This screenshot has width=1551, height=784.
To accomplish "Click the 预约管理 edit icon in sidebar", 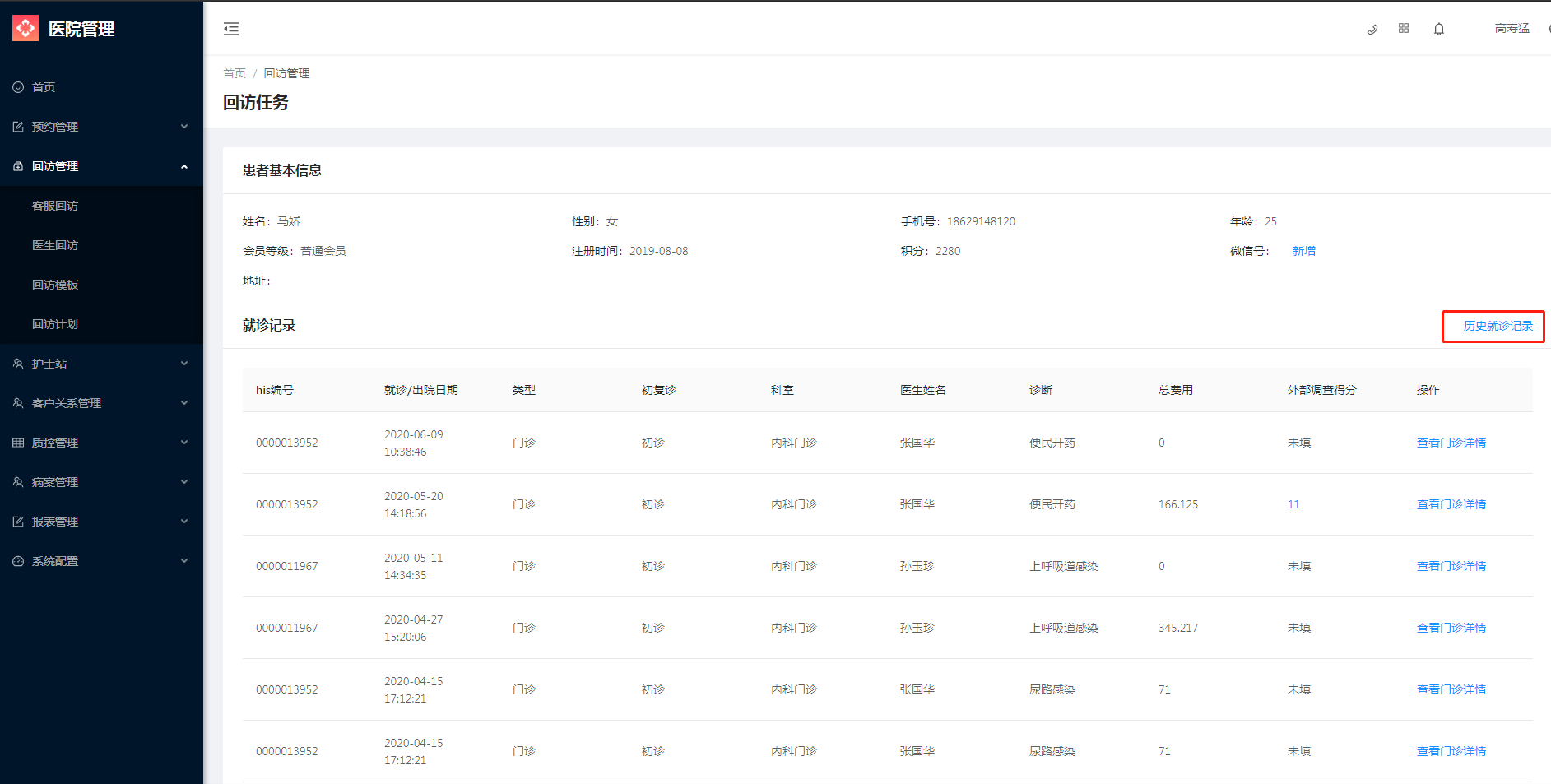I will pos(18,127).
